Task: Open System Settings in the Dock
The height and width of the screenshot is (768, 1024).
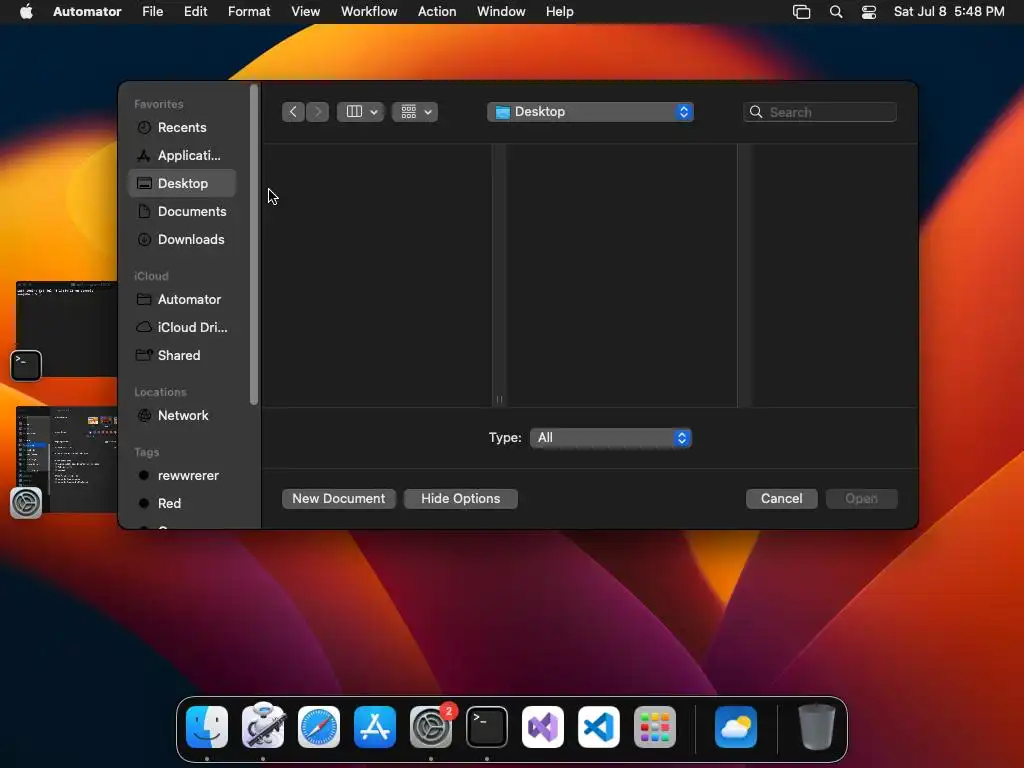Action: pos(431,727)
